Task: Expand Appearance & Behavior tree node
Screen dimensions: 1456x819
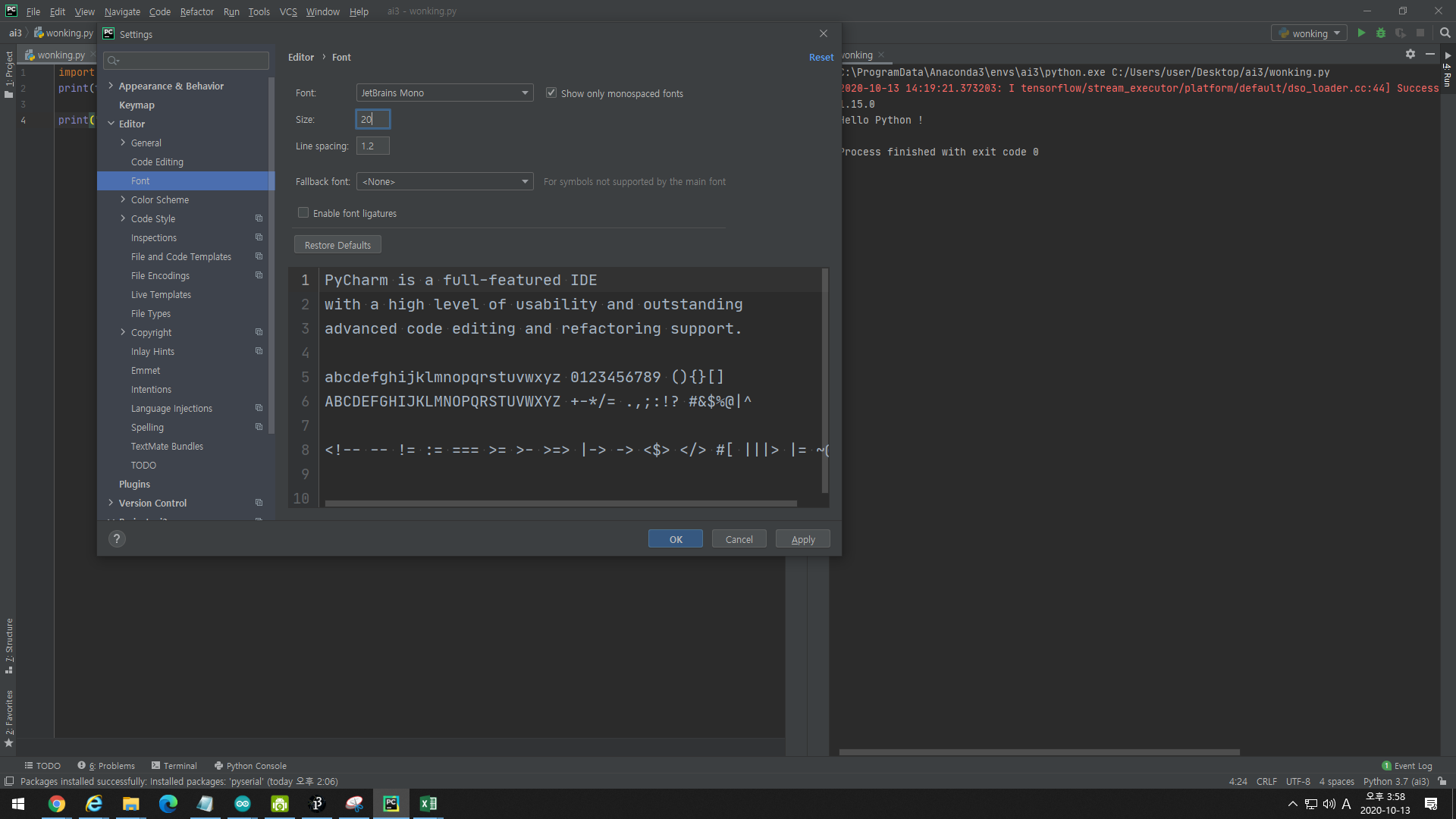Action: pos(111,86)
